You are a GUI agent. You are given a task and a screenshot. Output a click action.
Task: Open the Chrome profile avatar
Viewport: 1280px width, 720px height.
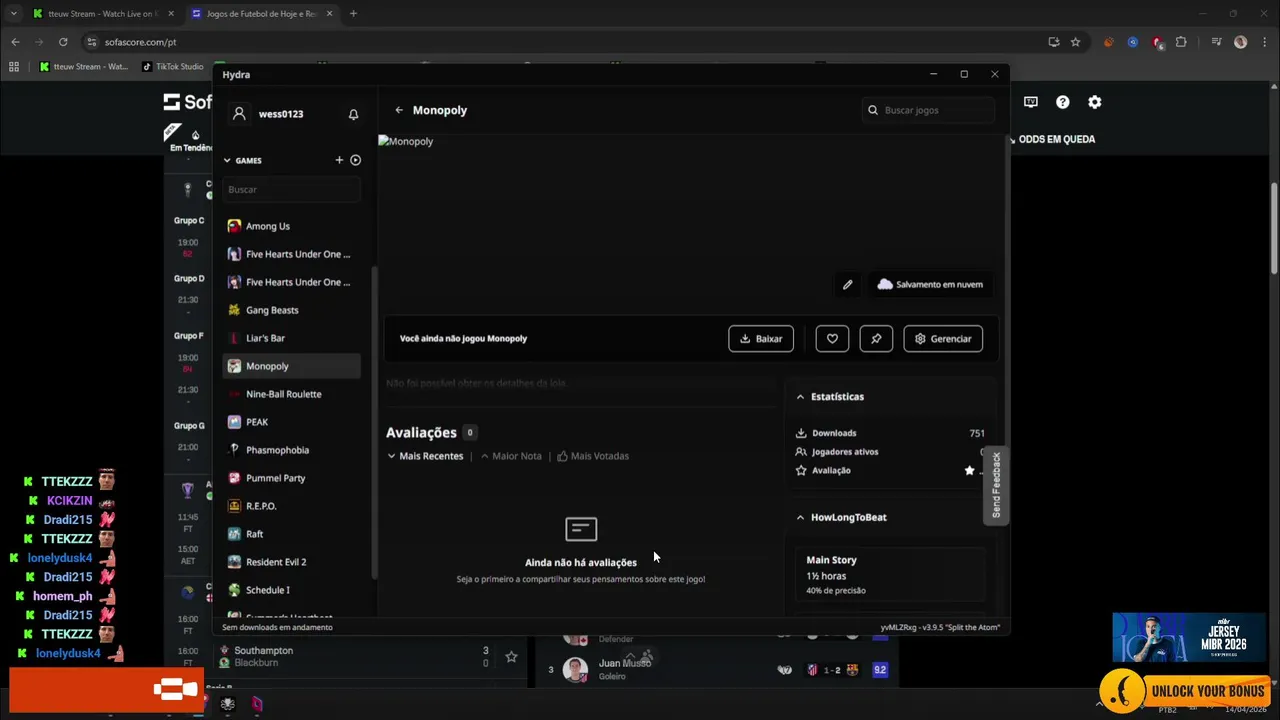pos(1241,42)
